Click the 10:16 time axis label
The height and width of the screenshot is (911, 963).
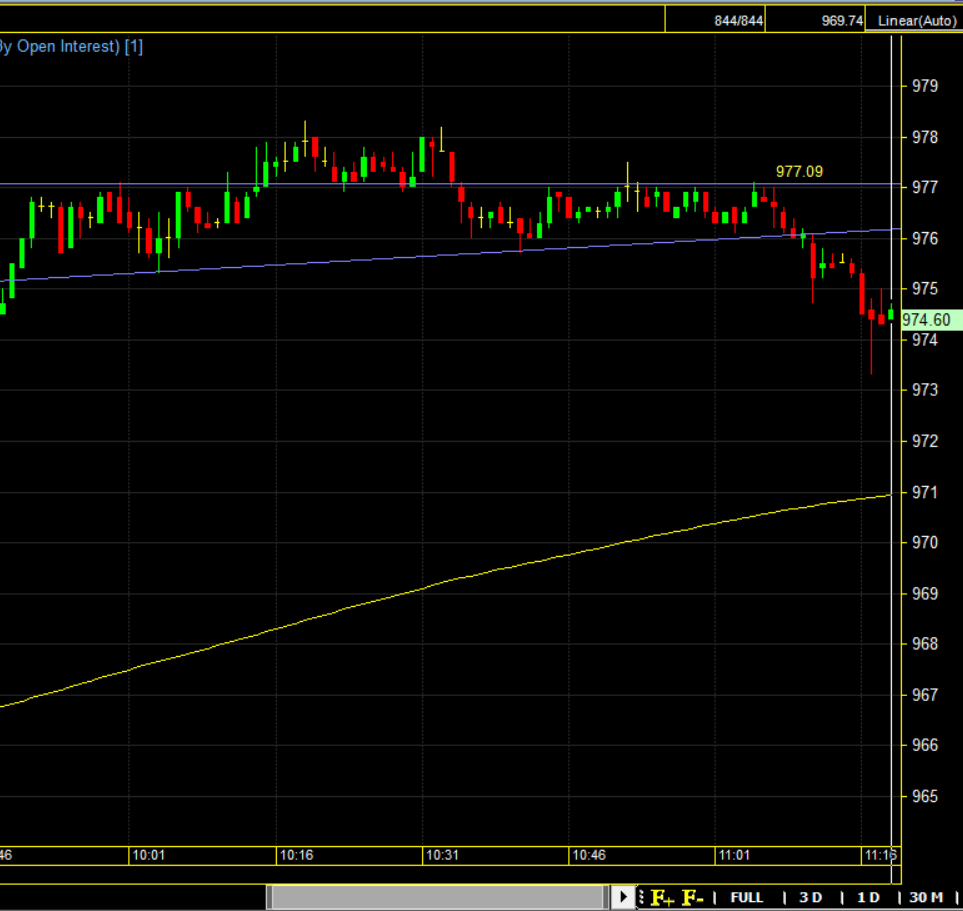pos(297,855)
